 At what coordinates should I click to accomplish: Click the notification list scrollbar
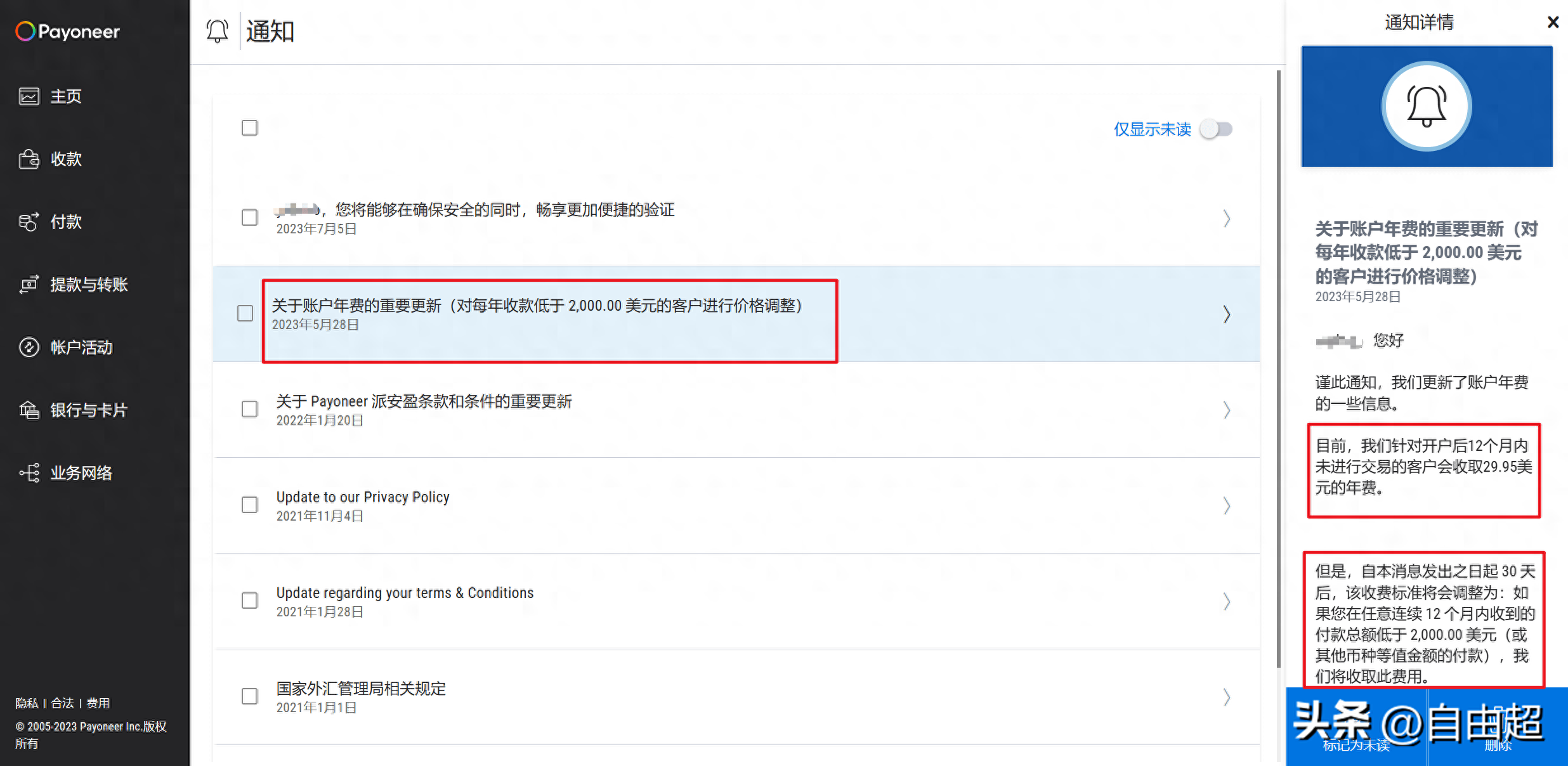tap(1278, 368)
